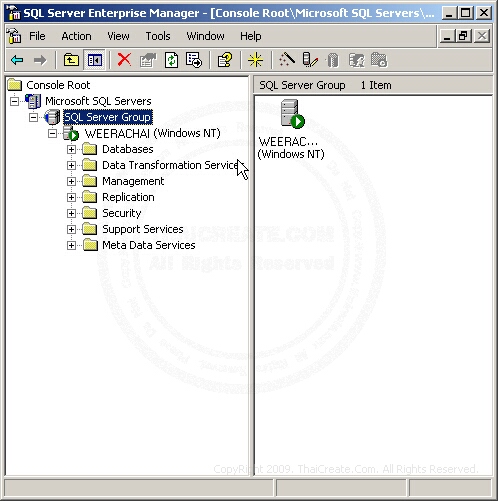Select the Support Services tree item text
The width and height of the screenshot is (498, 501).
pos(143,229)
